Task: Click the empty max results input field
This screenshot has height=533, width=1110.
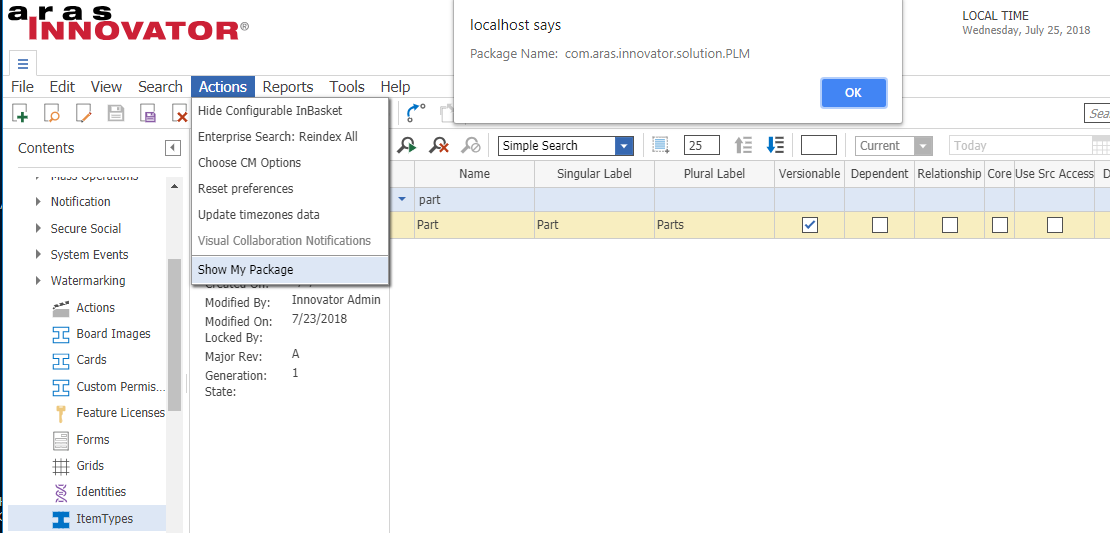Action: click(818, 146)
